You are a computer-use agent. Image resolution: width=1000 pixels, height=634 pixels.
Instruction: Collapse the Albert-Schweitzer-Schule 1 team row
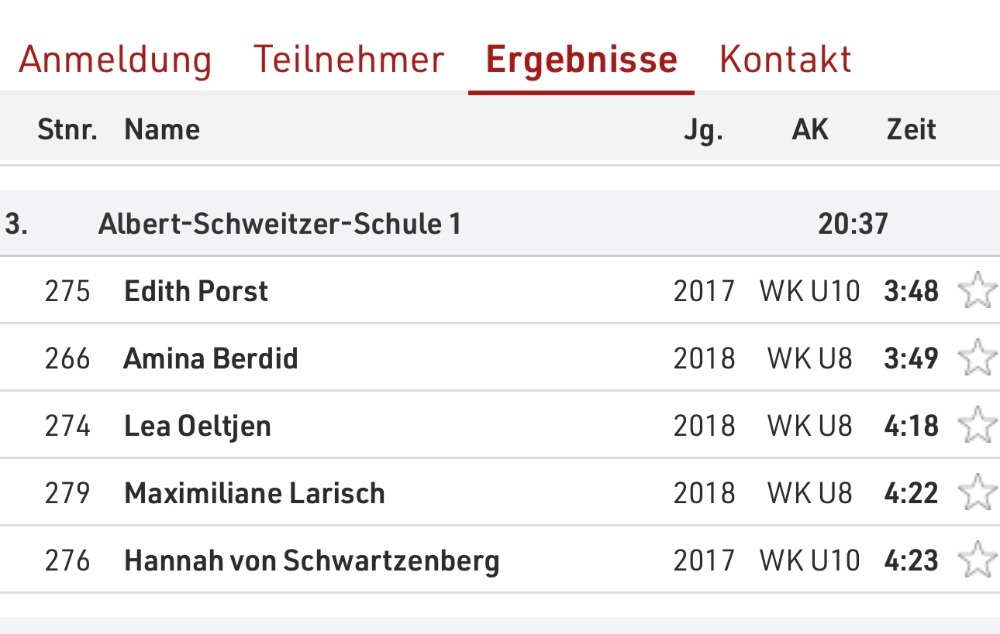coord(500,223)
